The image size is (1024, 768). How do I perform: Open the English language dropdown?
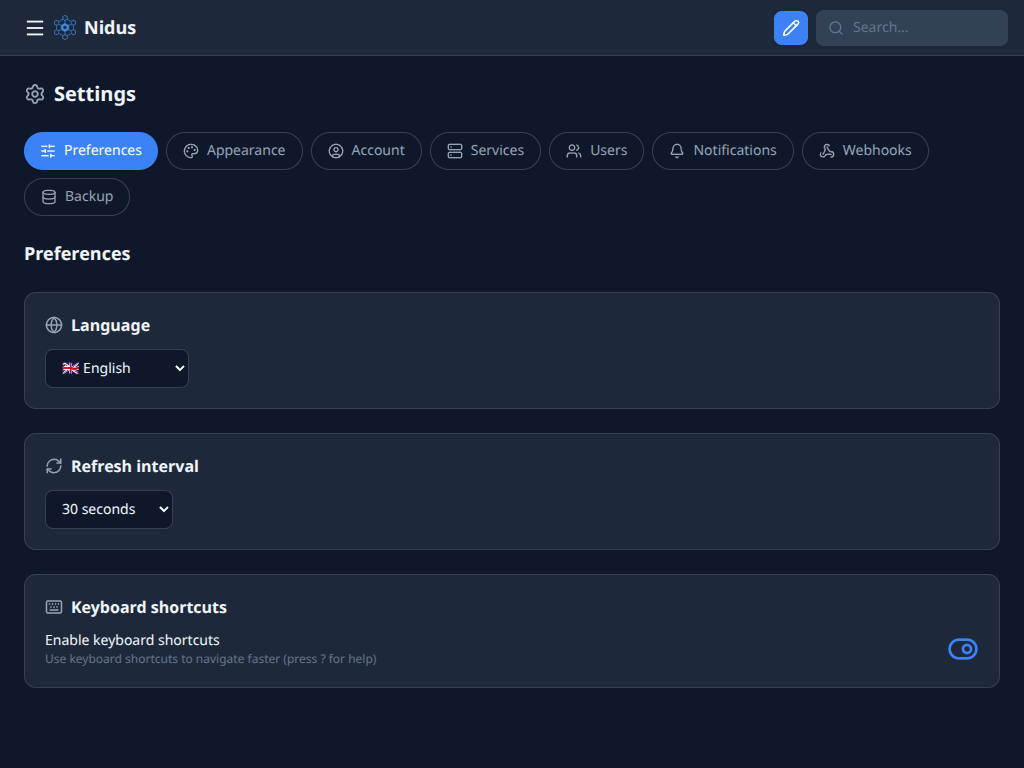click(x=117, y=368)
